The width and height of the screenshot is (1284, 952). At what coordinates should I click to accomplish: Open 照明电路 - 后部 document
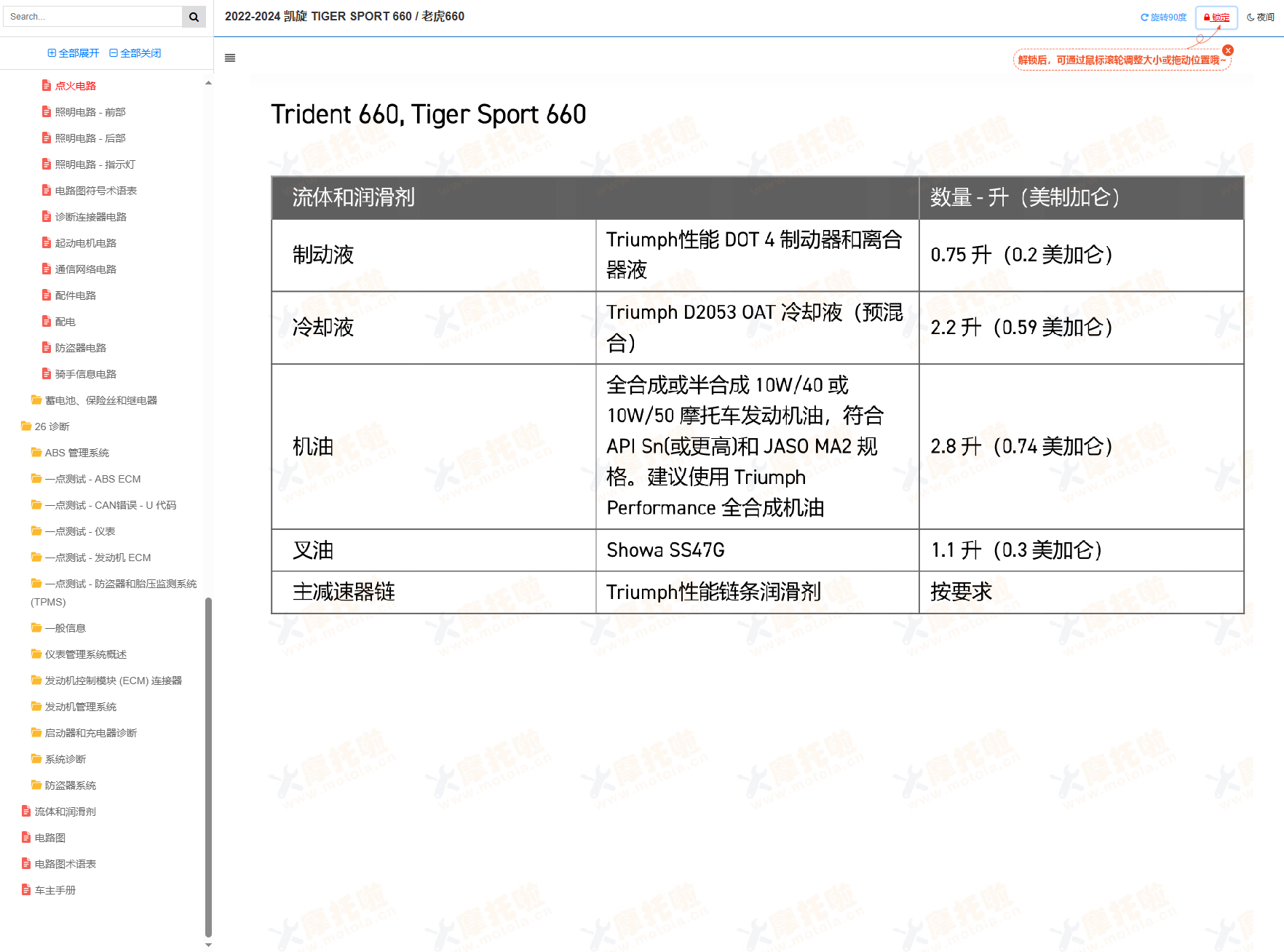point(84,138)
